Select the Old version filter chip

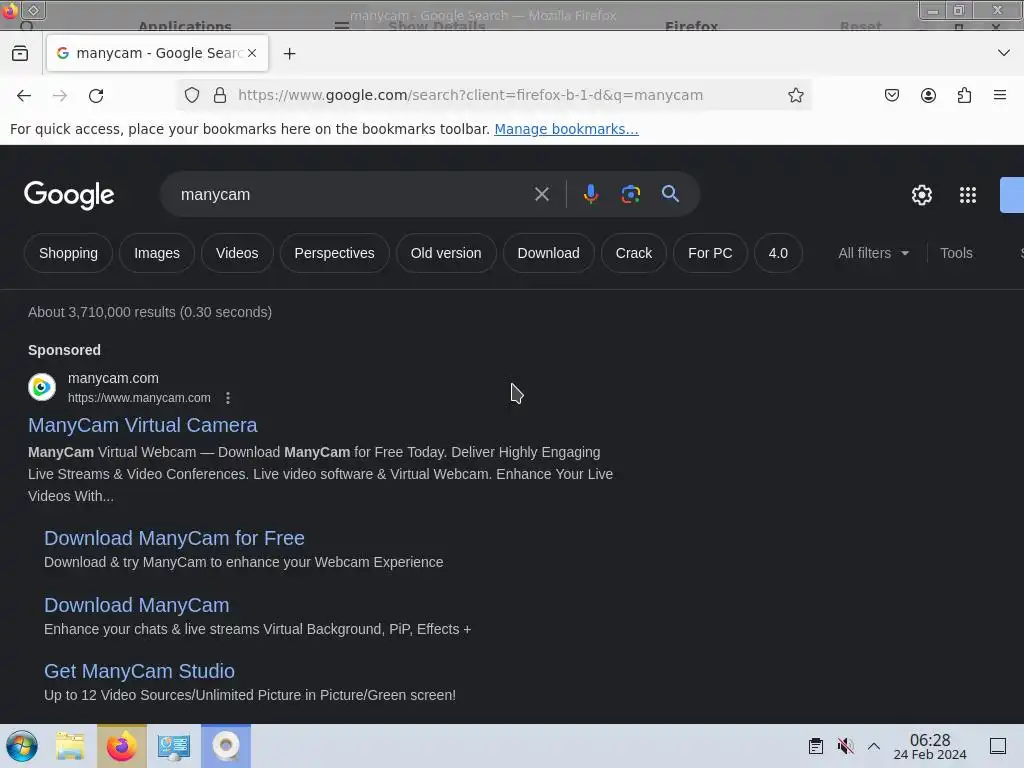446,253
